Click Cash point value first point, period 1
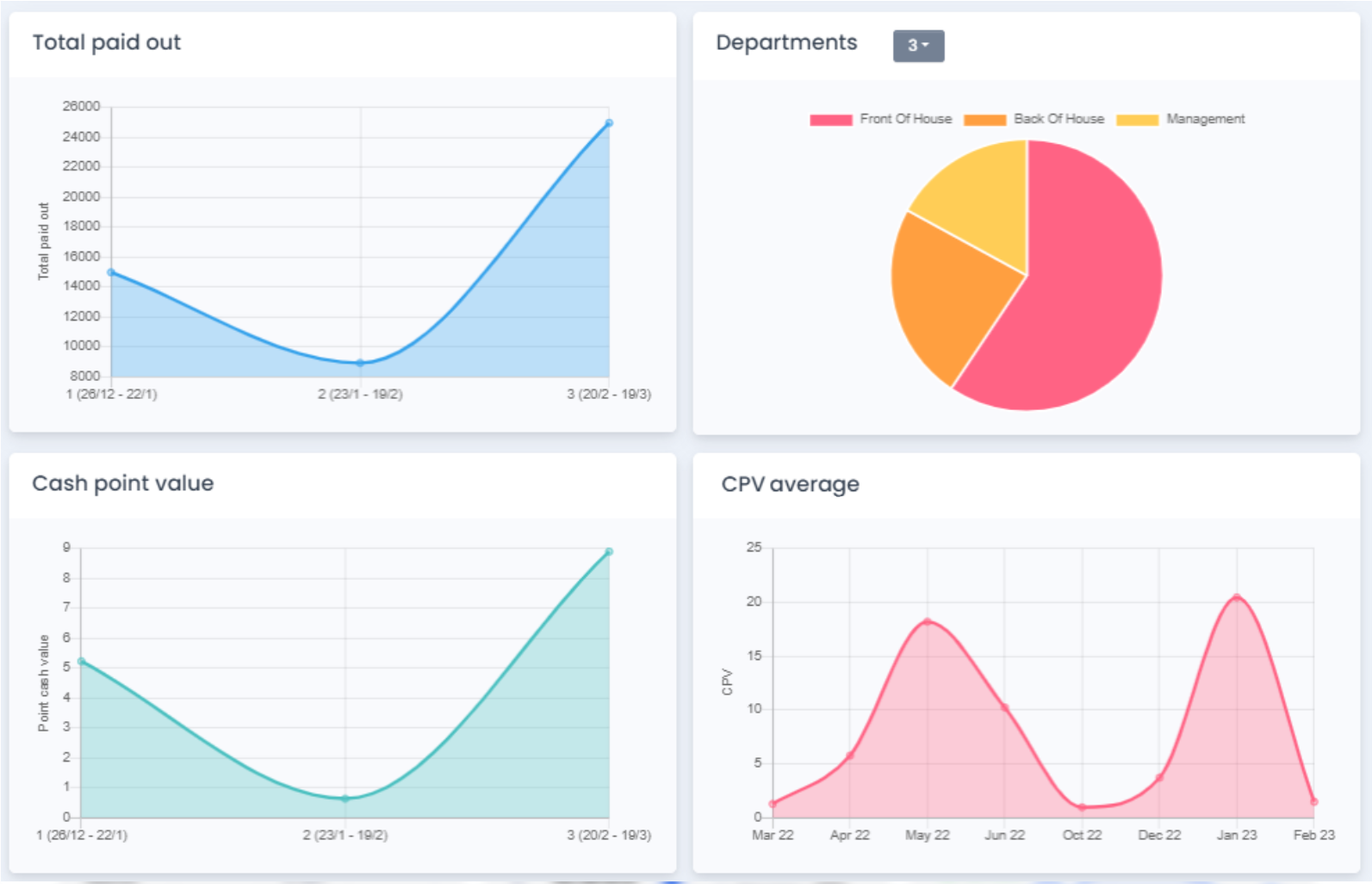Image resolution: width=1372 pixels, height=884 pixels. pos(81,662)
